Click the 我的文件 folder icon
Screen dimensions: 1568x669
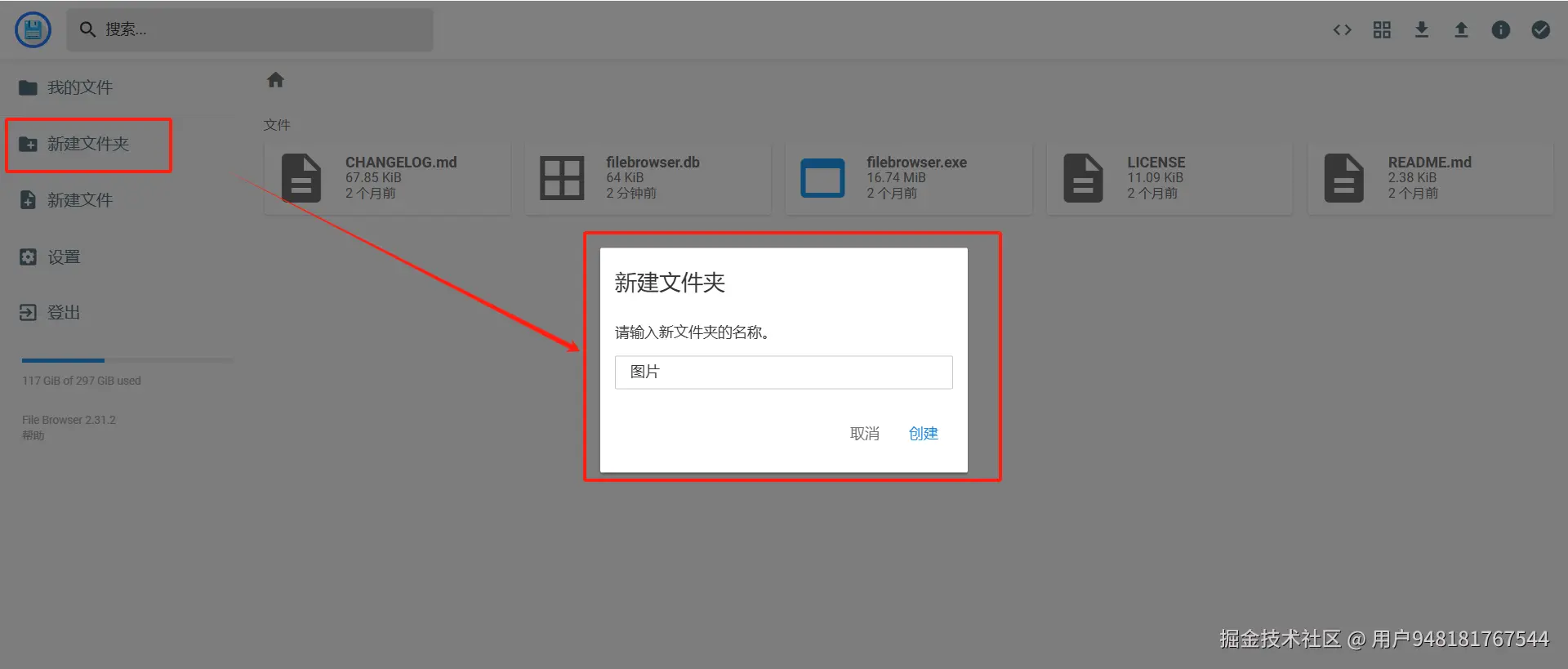click(x=28, y=87)
